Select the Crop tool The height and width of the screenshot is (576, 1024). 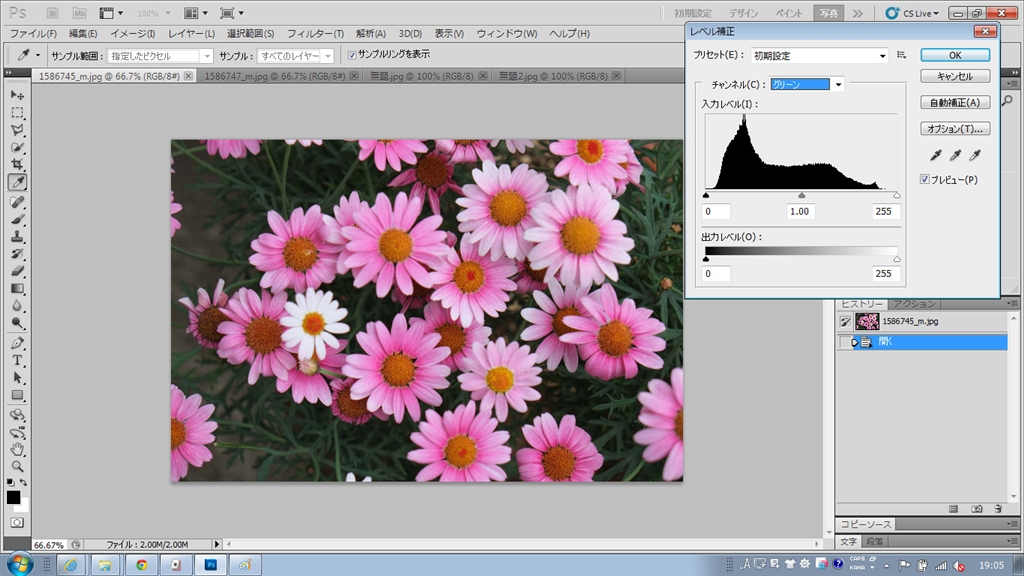(17, 164)
